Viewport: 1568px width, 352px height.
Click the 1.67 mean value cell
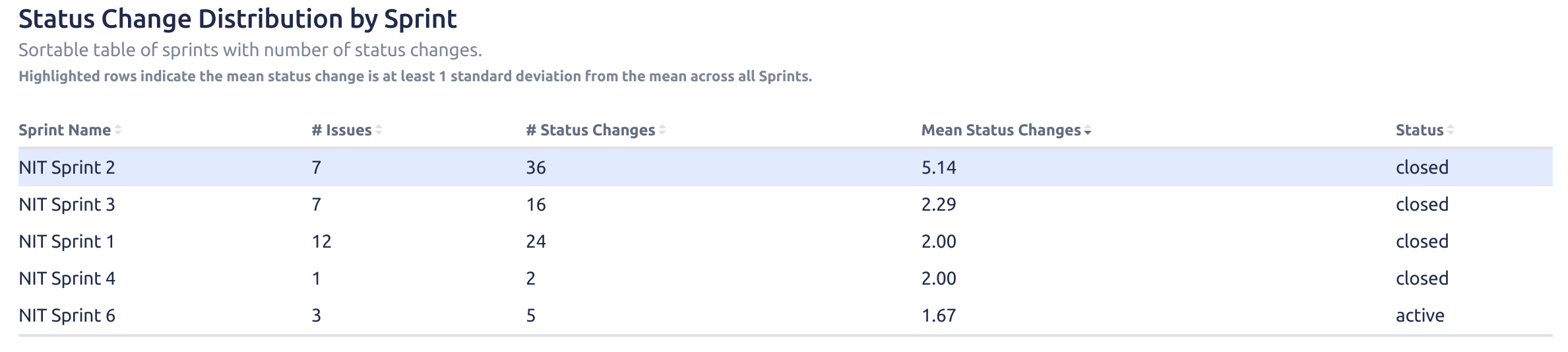click(939, 316)
